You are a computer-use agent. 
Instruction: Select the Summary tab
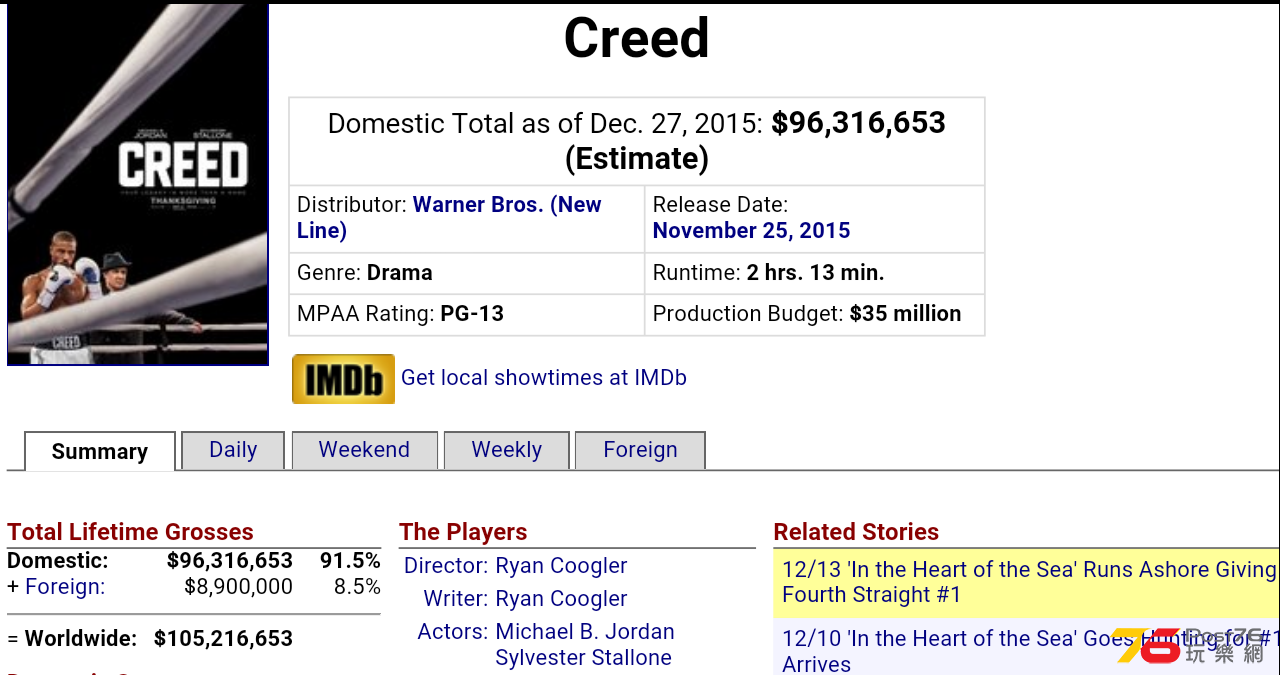[100, 451]
